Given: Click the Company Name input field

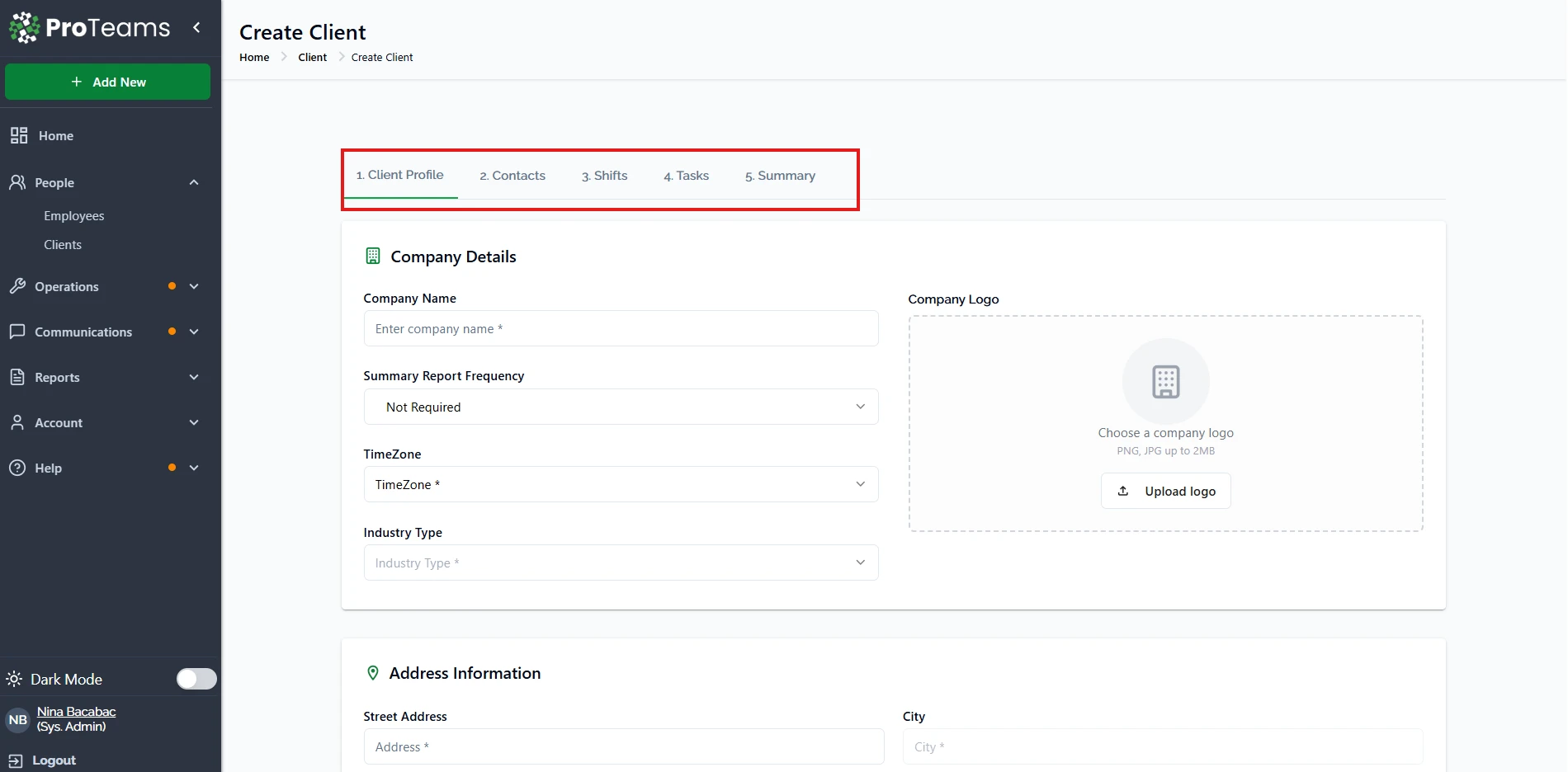Looking at the screenshot, I should [621, 328].
